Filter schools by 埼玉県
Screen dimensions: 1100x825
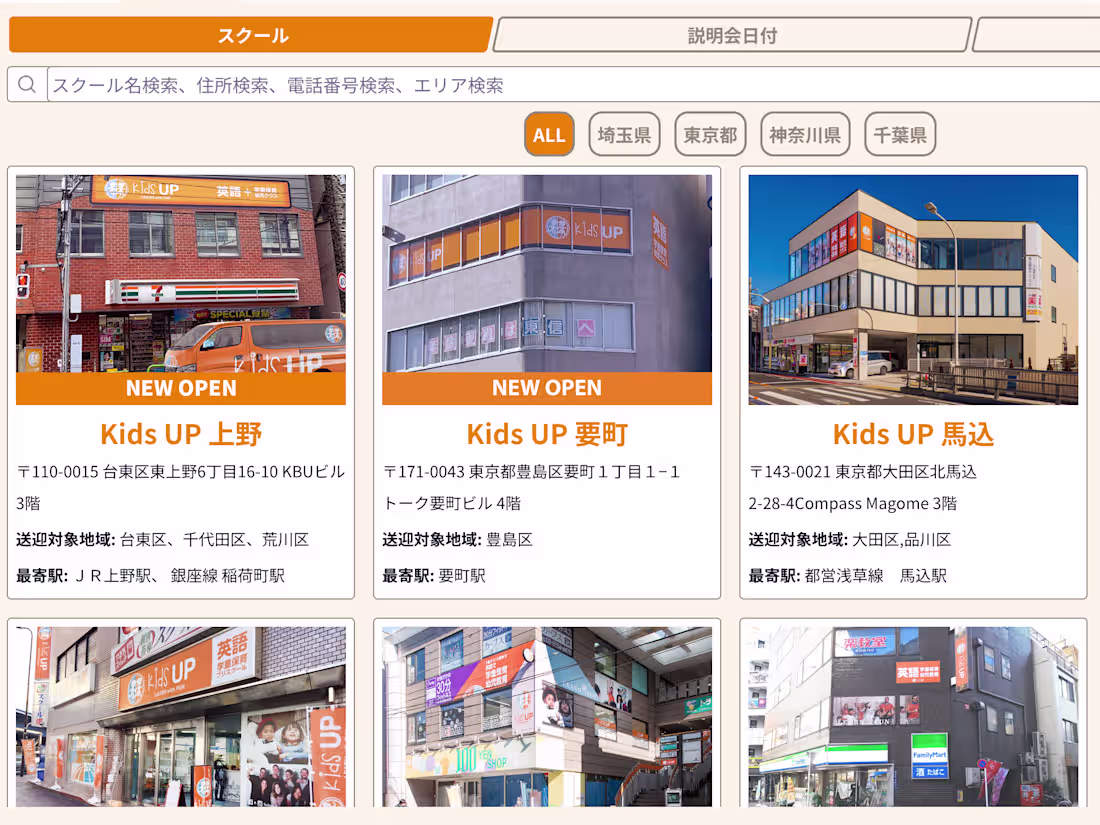coord(624,134)
